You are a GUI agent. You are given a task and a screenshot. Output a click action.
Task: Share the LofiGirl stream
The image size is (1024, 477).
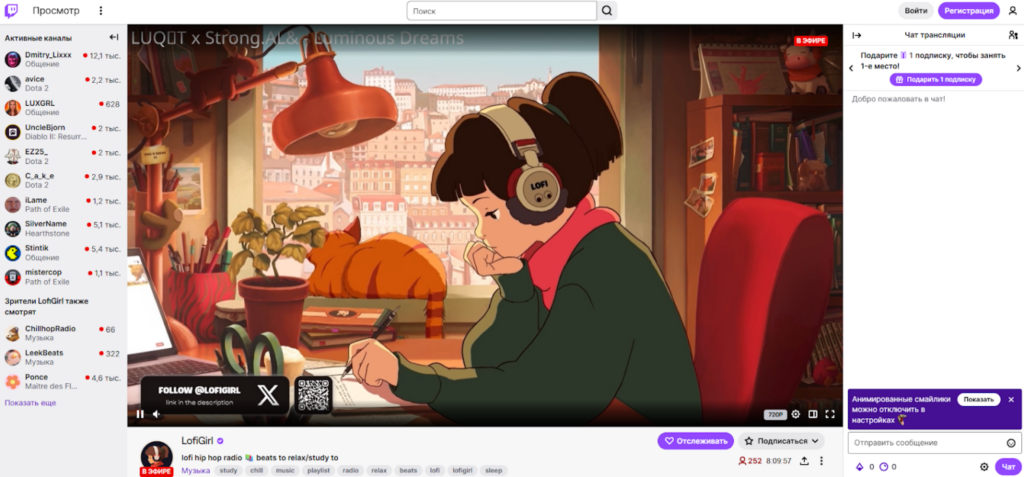[804, 461]
